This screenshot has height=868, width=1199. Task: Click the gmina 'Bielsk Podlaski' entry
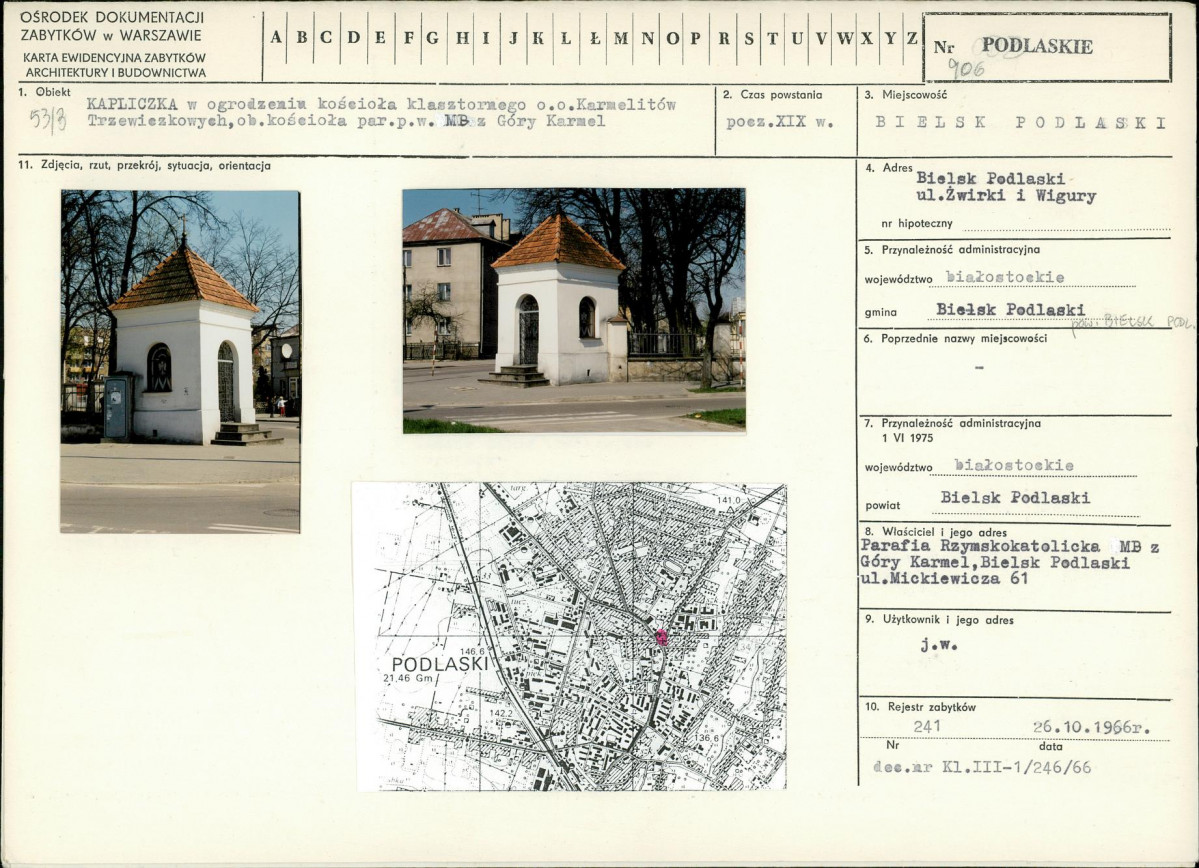coord(1010,310)
